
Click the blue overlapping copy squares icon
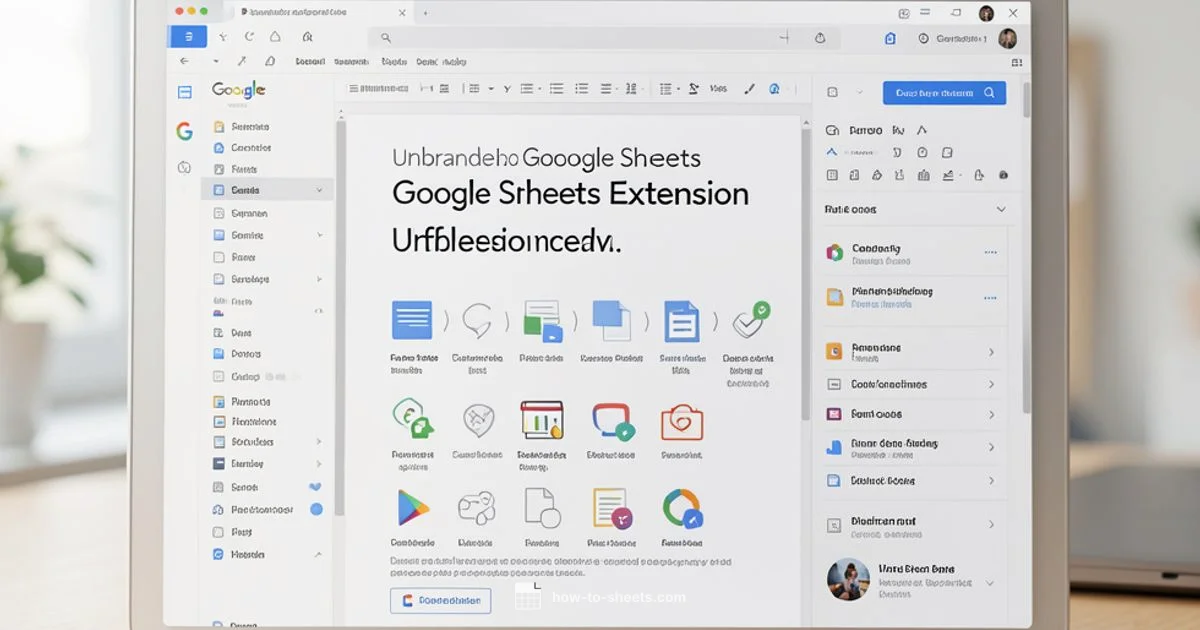[x=611, y=320]
